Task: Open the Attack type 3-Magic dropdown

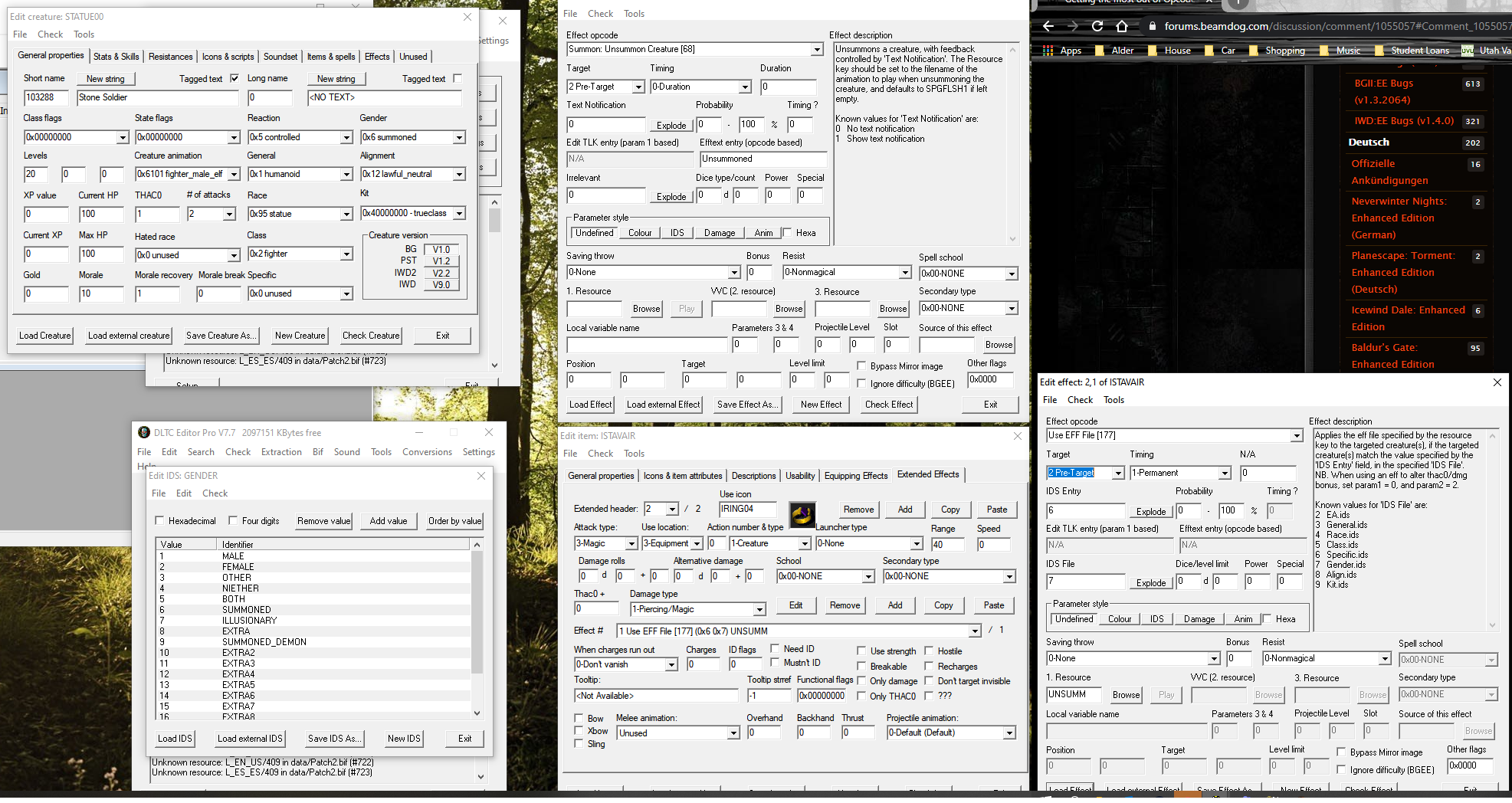Action: [605, 543]
